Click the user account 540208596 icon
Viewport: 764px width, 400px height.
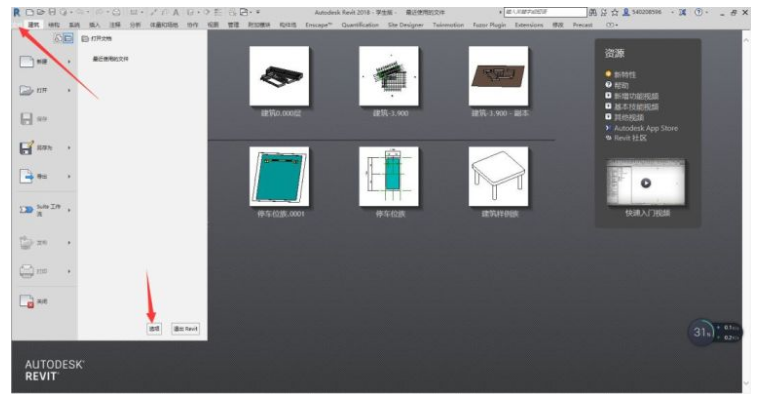[626, 12]
